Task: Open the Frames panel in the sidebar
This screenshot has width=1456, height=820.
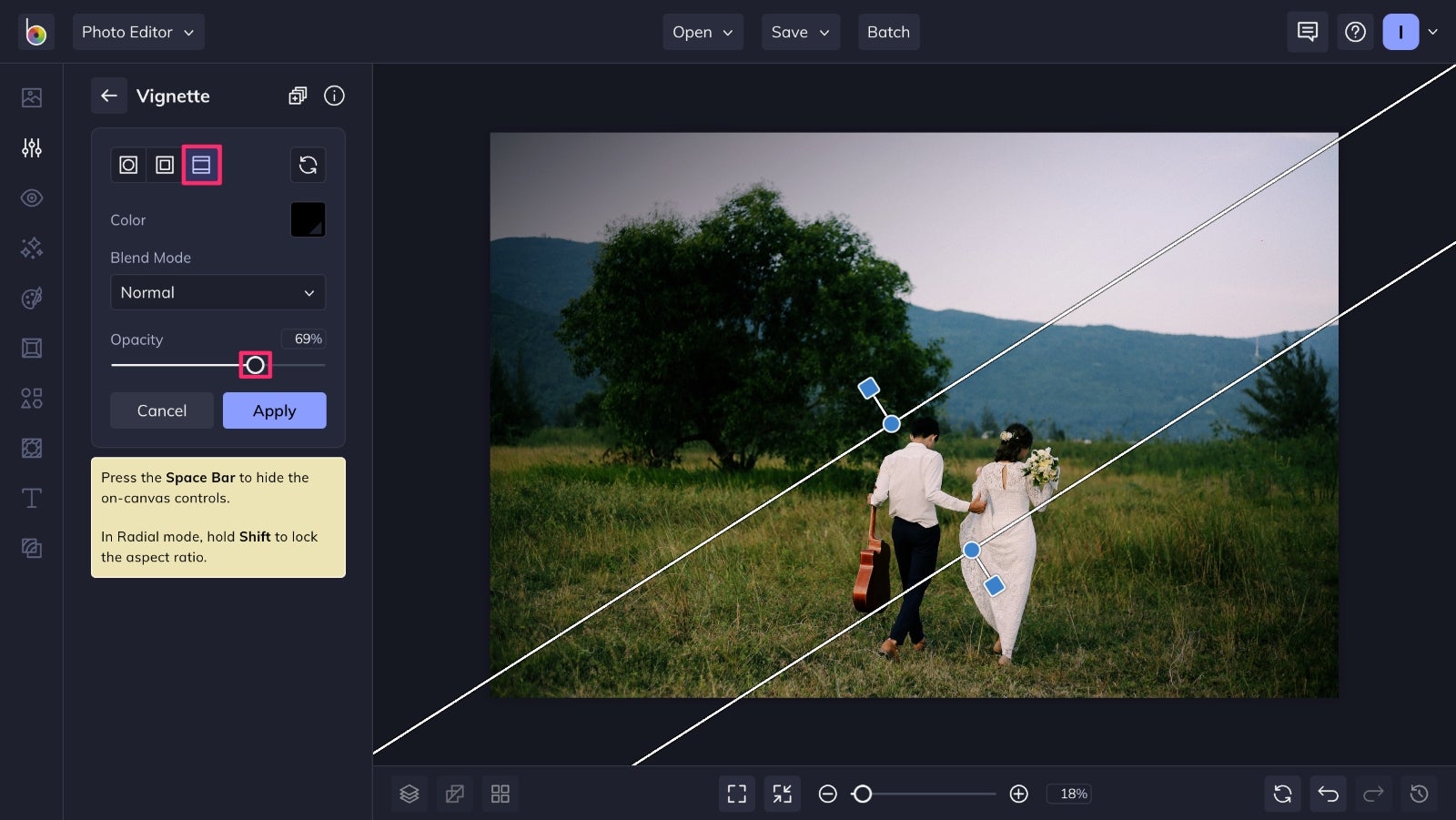Action: coord(31,348)
